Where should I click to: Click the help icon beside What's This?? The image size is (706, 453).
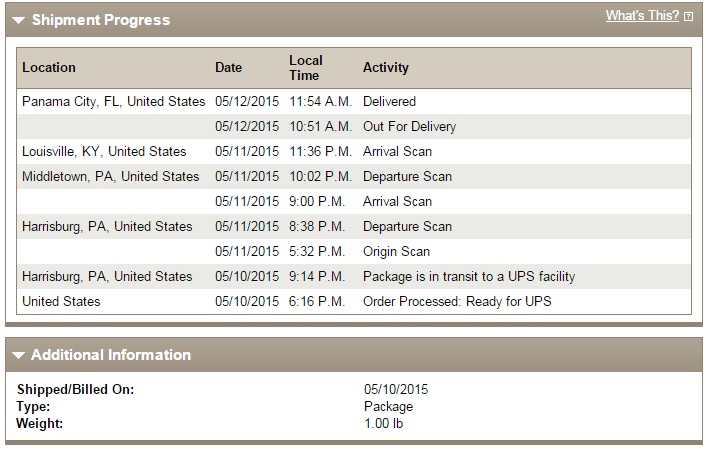click(688, 17)
